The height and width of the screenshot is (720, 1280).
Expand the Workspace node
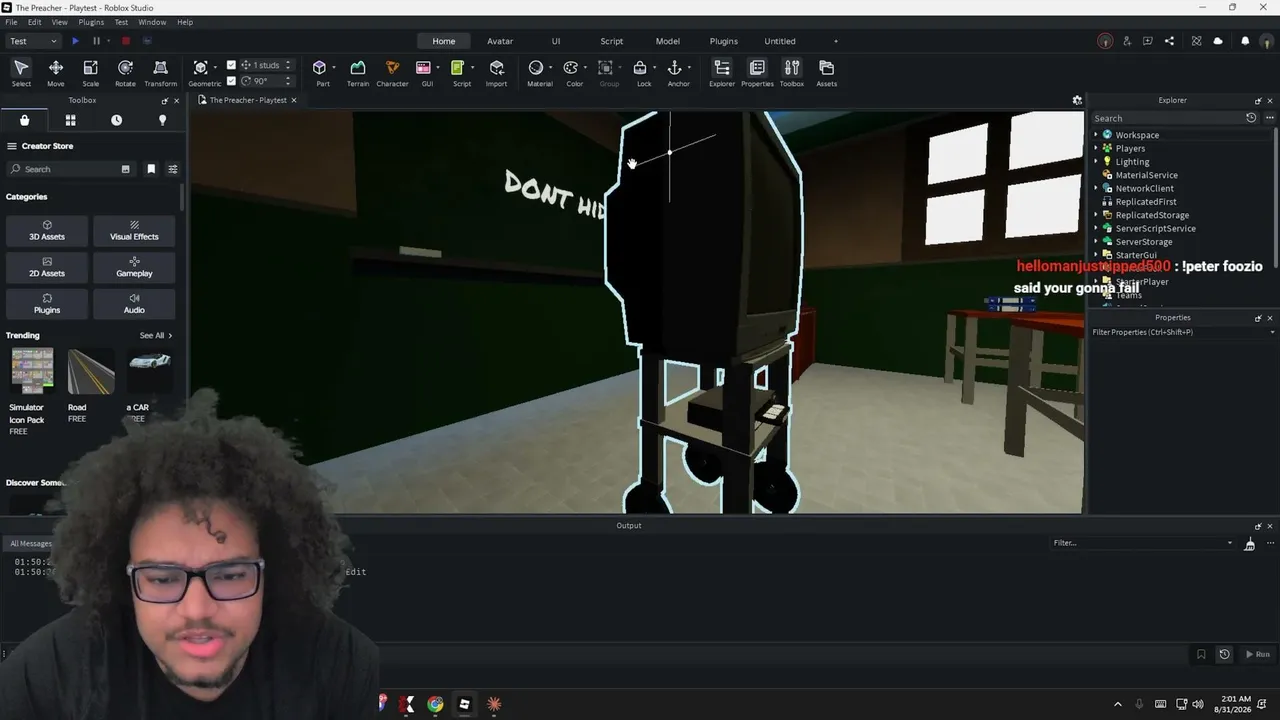click(1096, 135)
